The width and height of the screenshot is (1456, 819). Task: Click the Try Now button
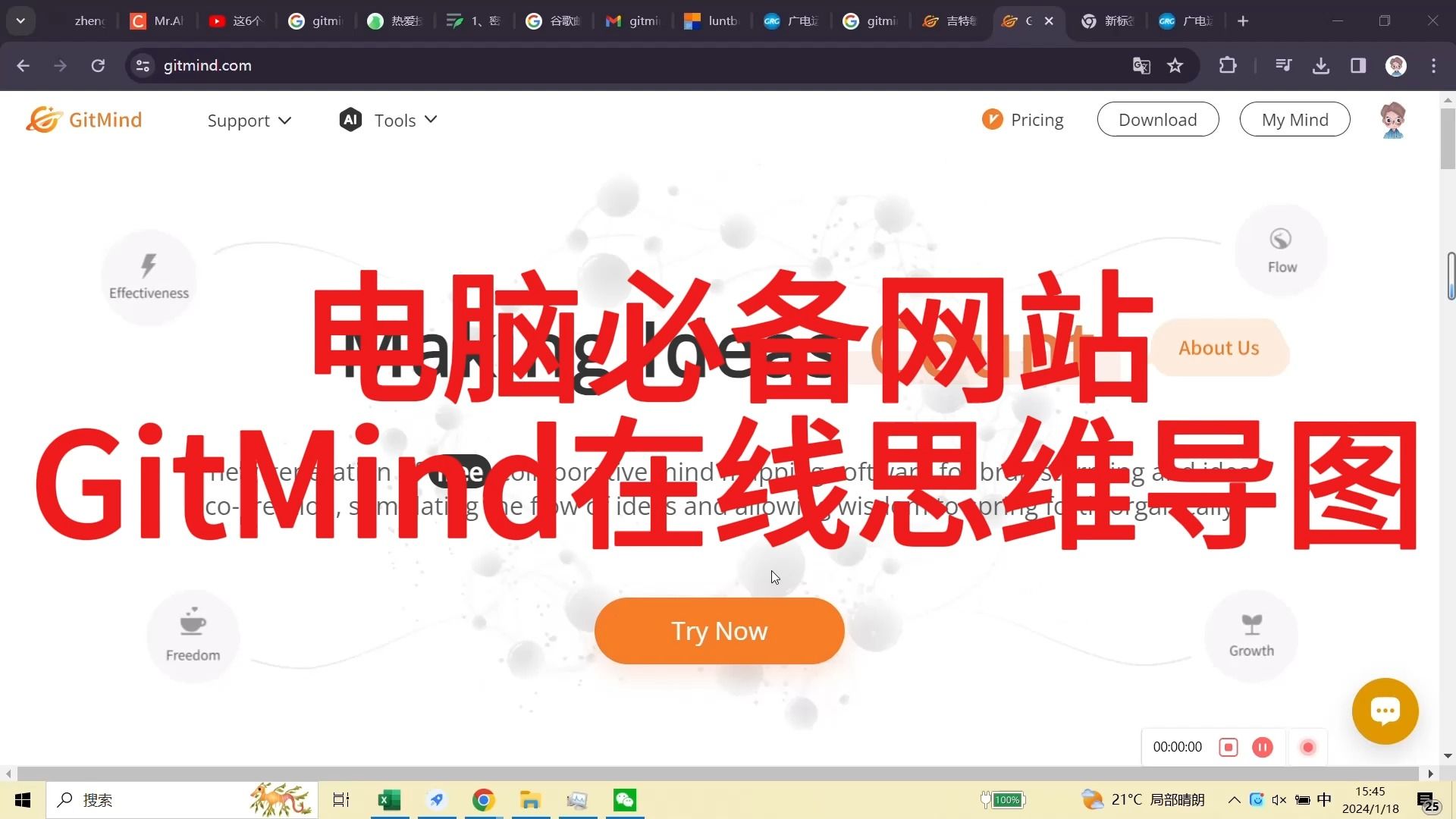point(720,631)
